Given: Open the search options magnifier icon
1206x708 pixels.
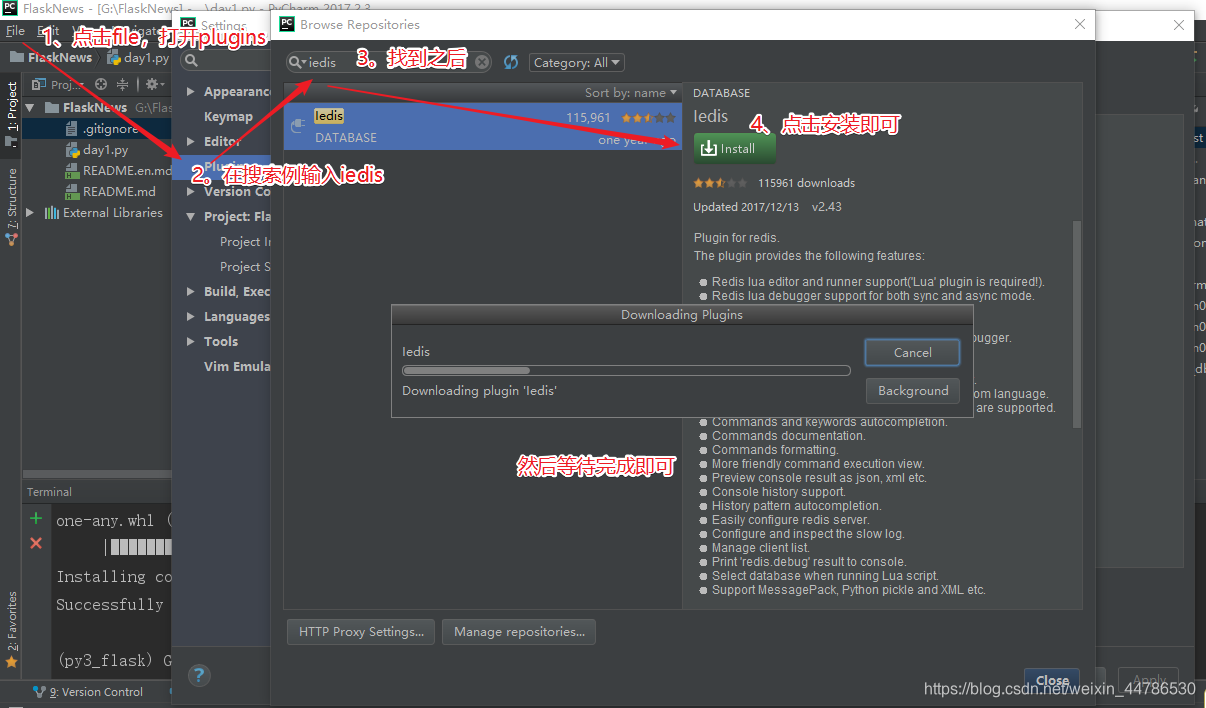Looking at the screenshot, I should [x=296, y=62].
